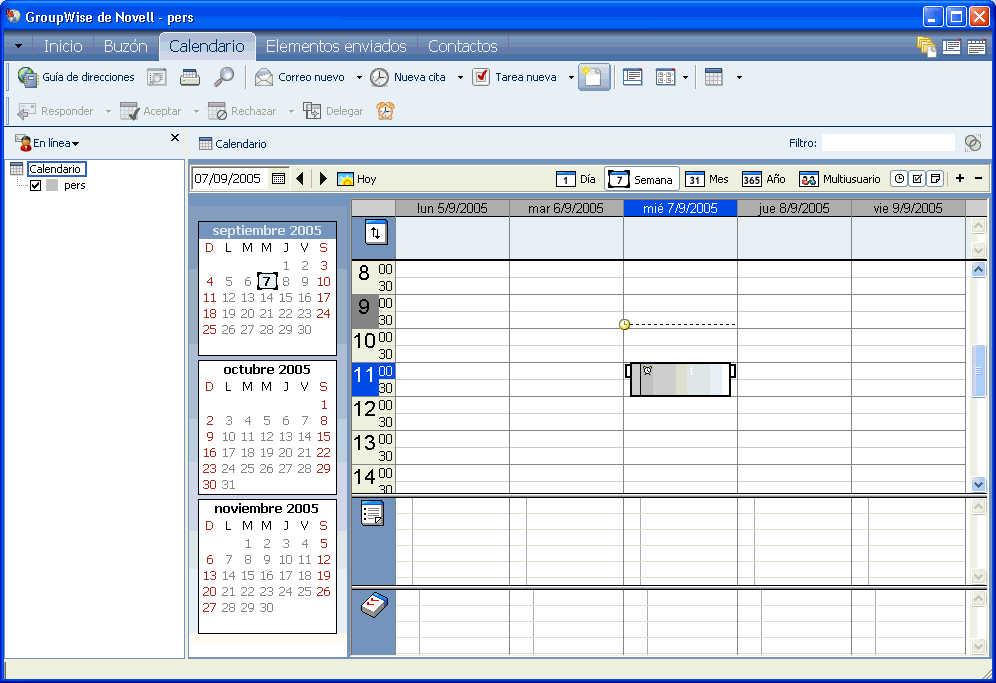
Task: Click the tasks list icon in lower pane
Action: (x=372, y=513)
